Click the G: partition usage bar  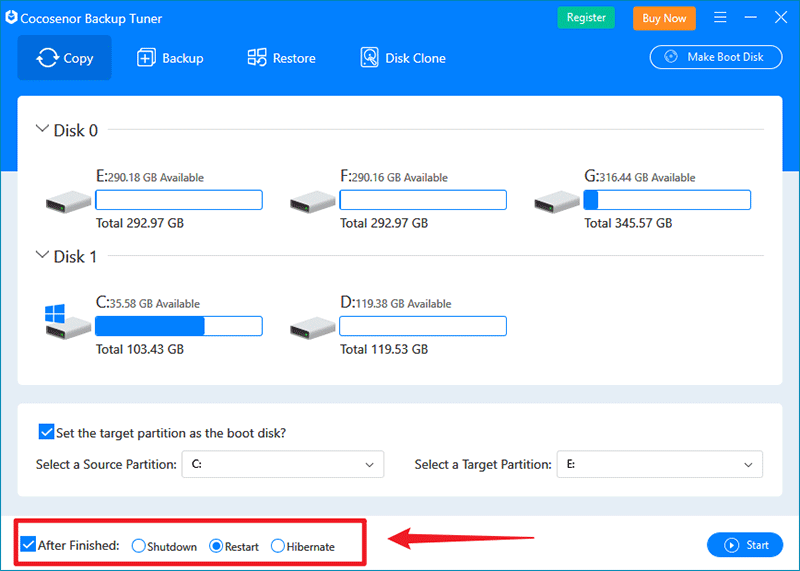(x=667, y=200)
